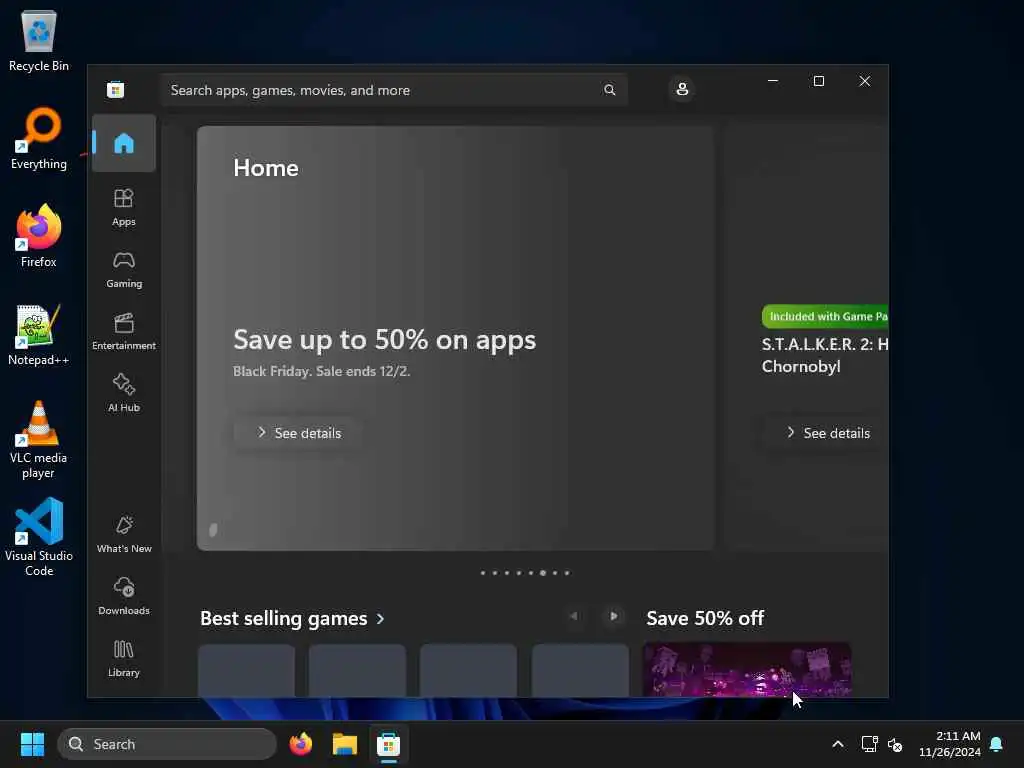Screen dimensions: 1024x768
Task: Open the first best selling game tile
Action: (x=246, y=671)
